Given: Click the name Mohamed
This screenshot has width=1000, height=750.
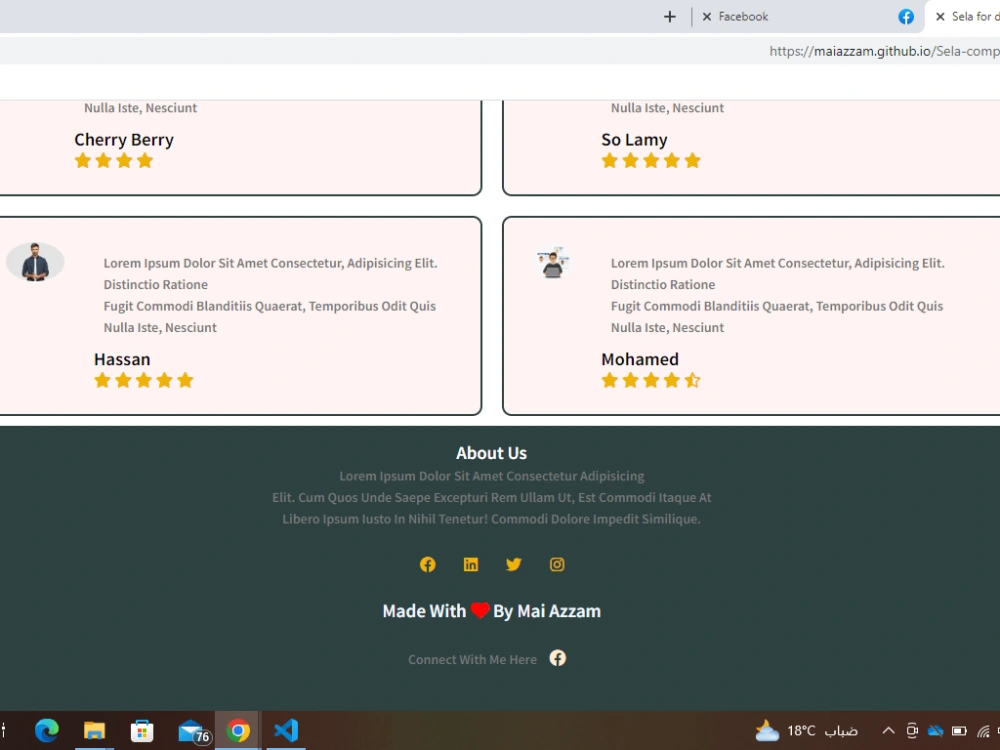Looking at the screenshot, I should point(640,359).
